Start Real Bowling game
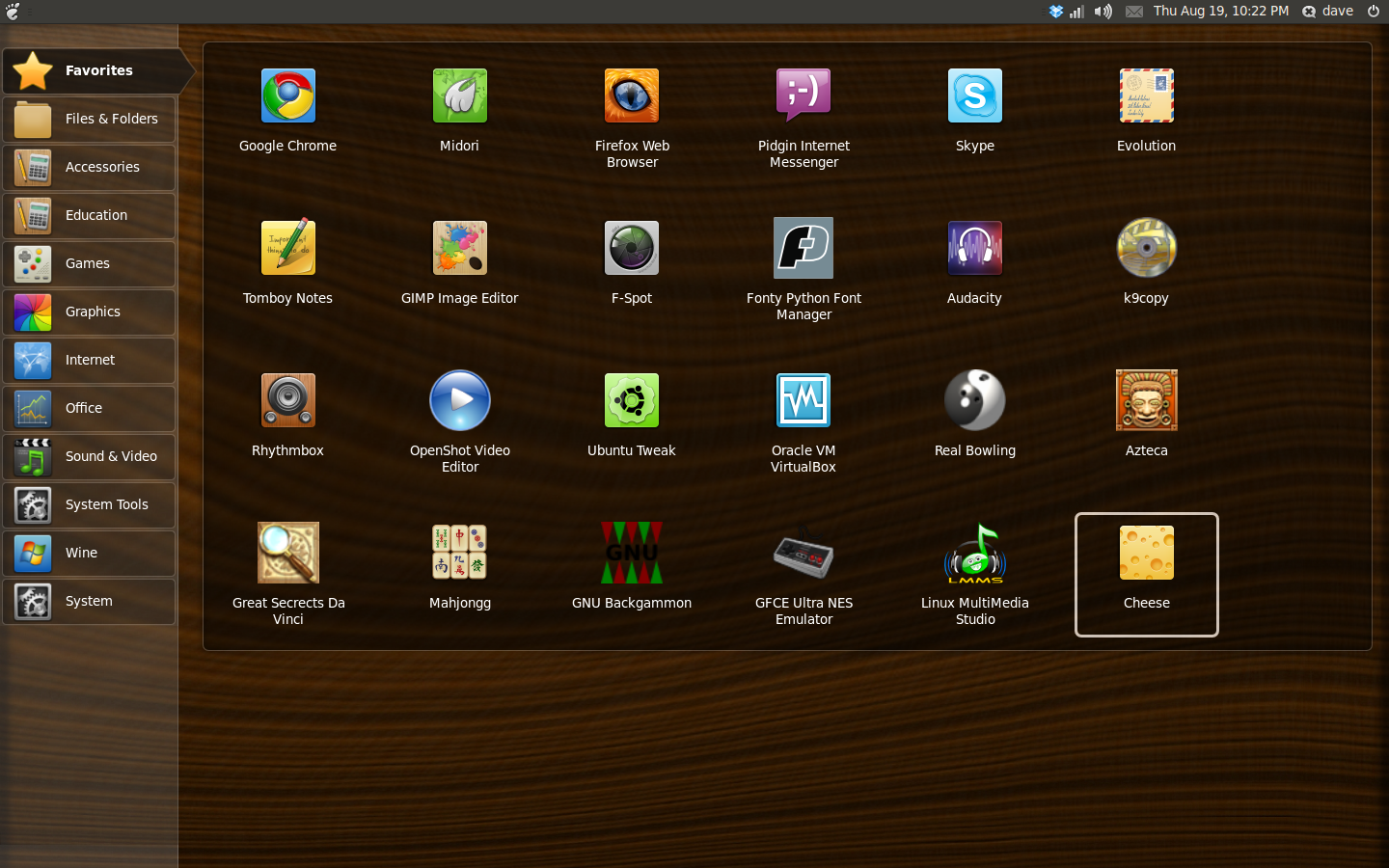The width and height of the screenshot is (1389, 868). (x=975, y=415)
